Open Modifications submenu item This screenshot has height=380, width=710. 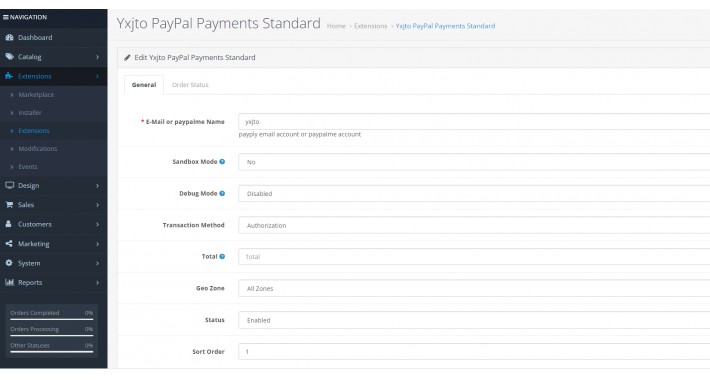(38, 149)
